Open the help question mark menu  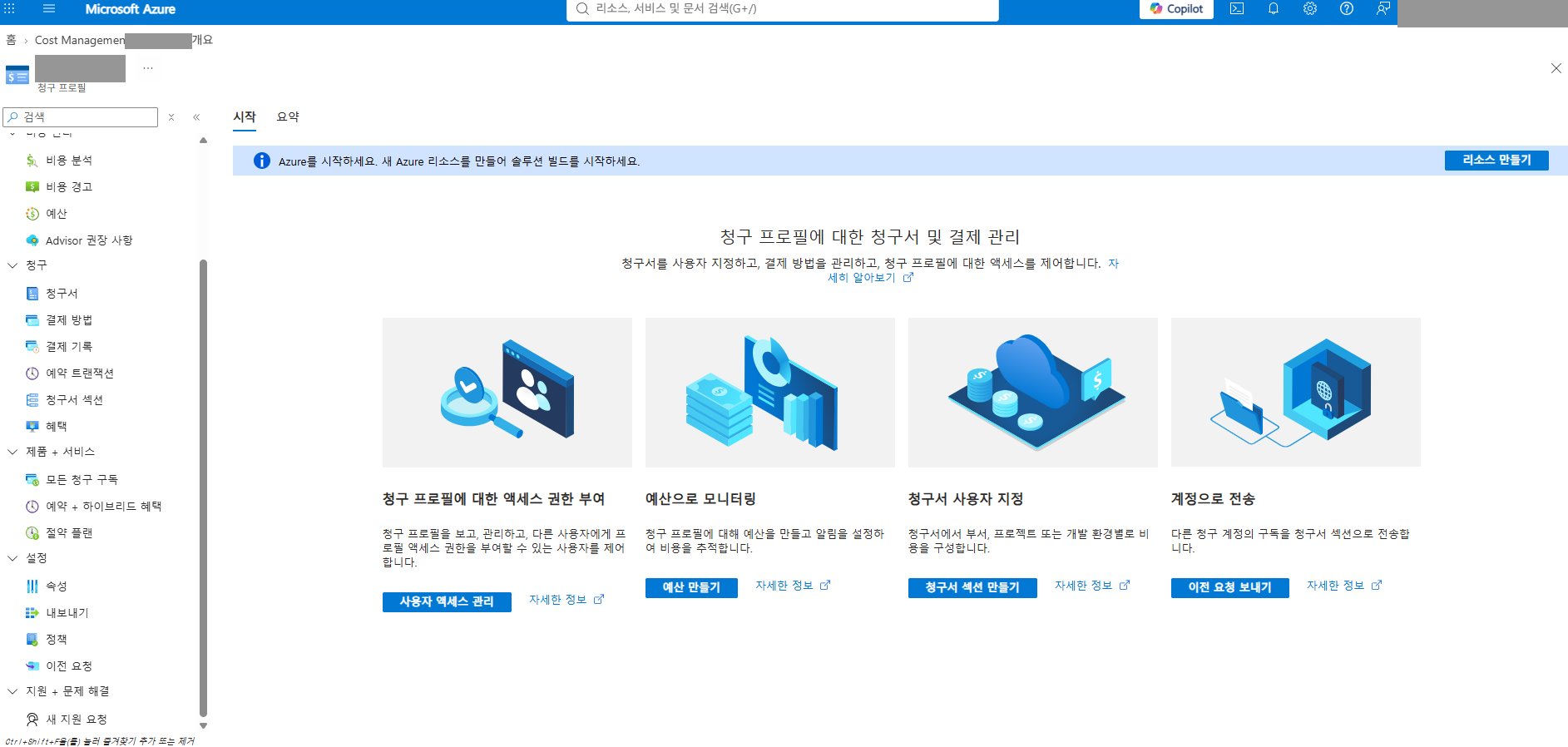1347,9
